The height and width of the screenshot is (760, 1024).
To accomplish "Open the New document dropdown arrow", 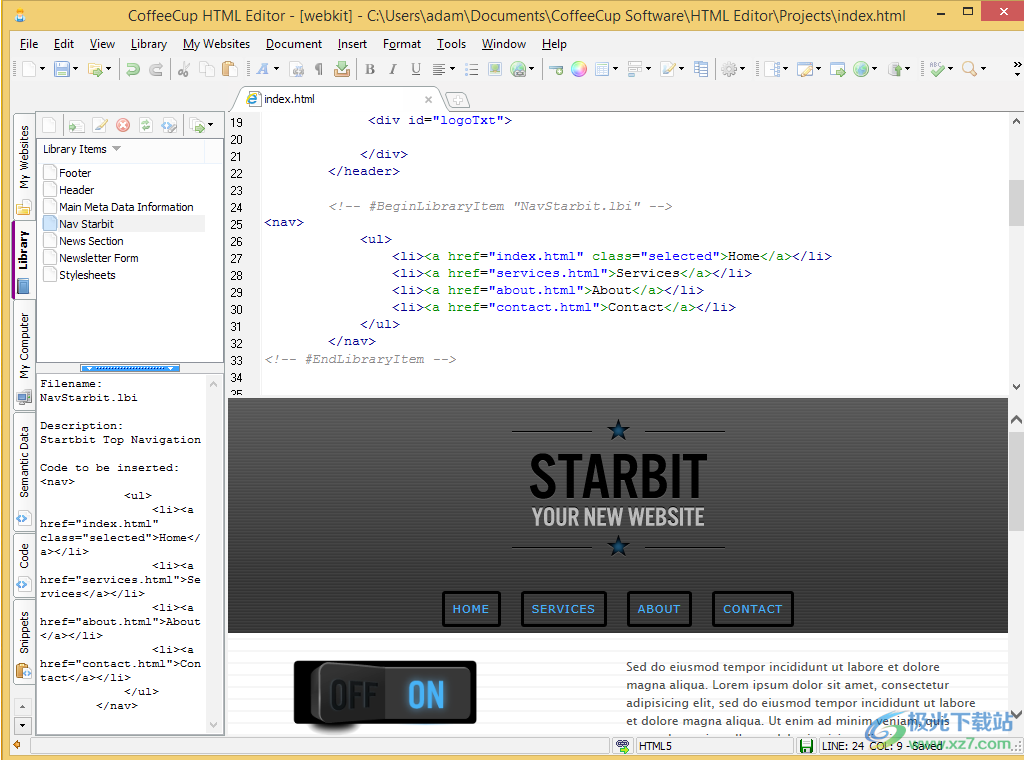I will [x=43, y=69].
